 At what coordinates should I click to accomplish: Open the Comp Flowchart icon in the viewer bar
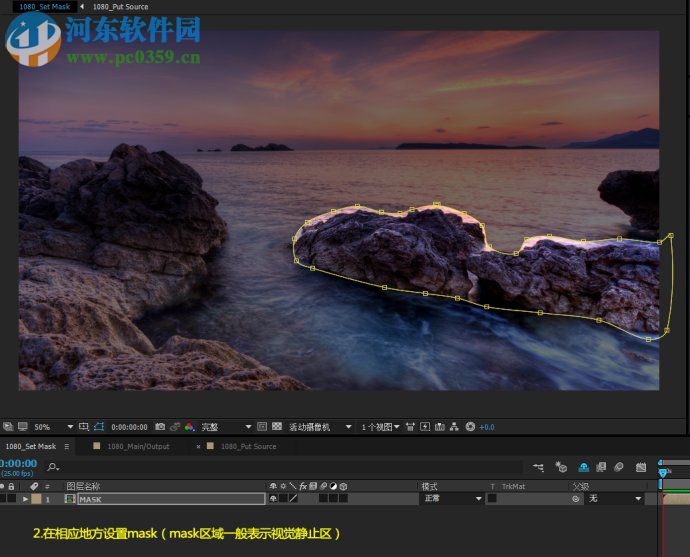pos(454,426)
